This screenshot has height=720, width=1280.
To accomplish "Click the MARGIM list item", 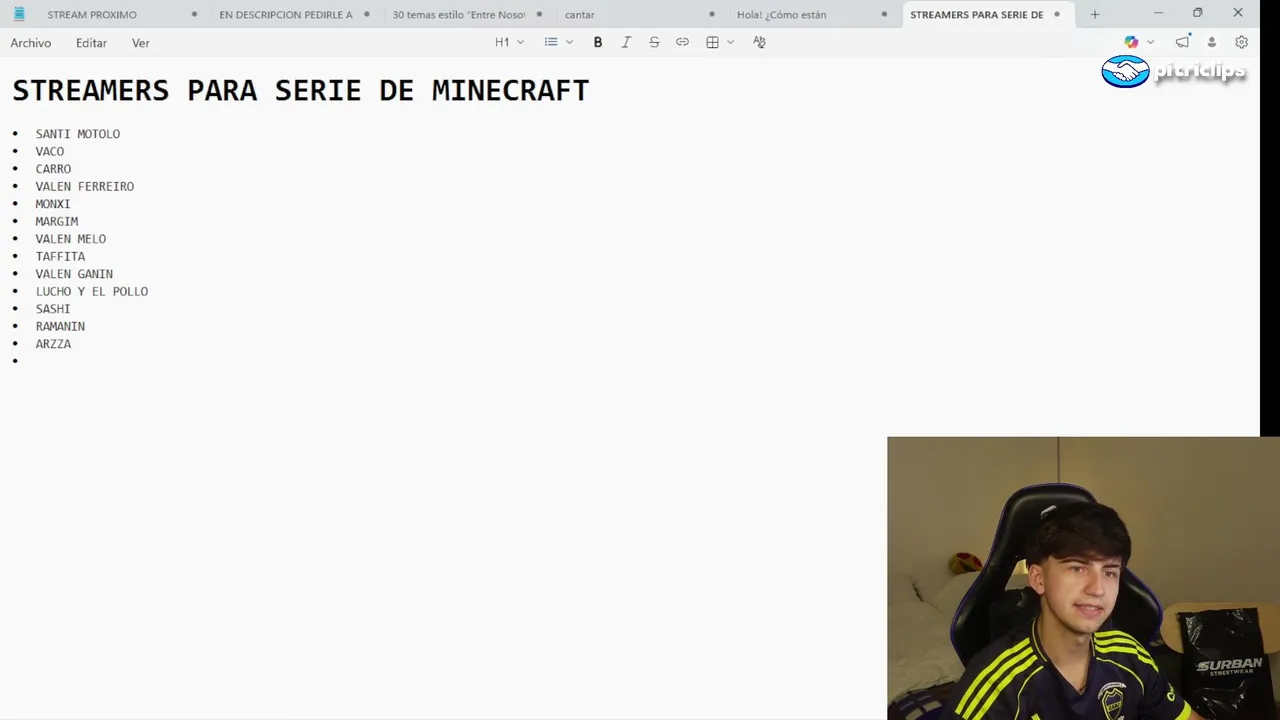I will click(57, 221).
